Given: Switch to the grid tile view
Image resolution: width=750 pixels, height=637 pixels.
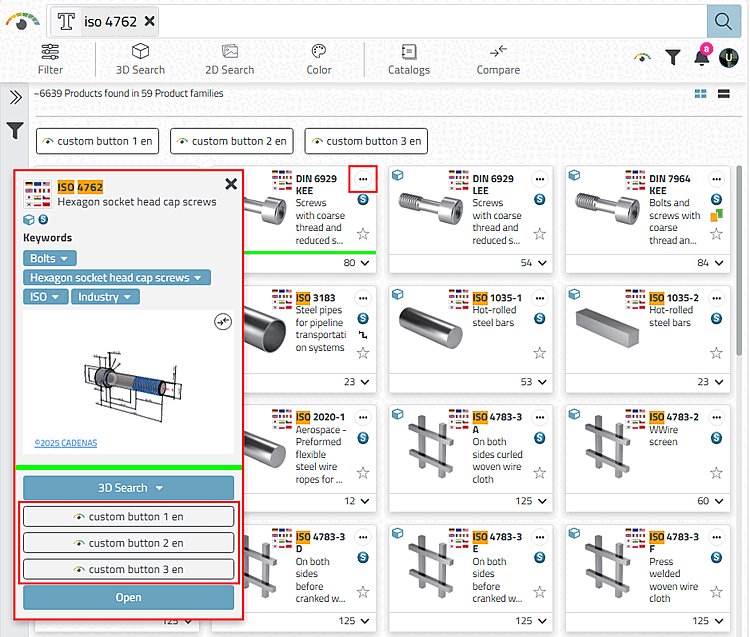Looking at the screenshot, I should coord(701,94).
